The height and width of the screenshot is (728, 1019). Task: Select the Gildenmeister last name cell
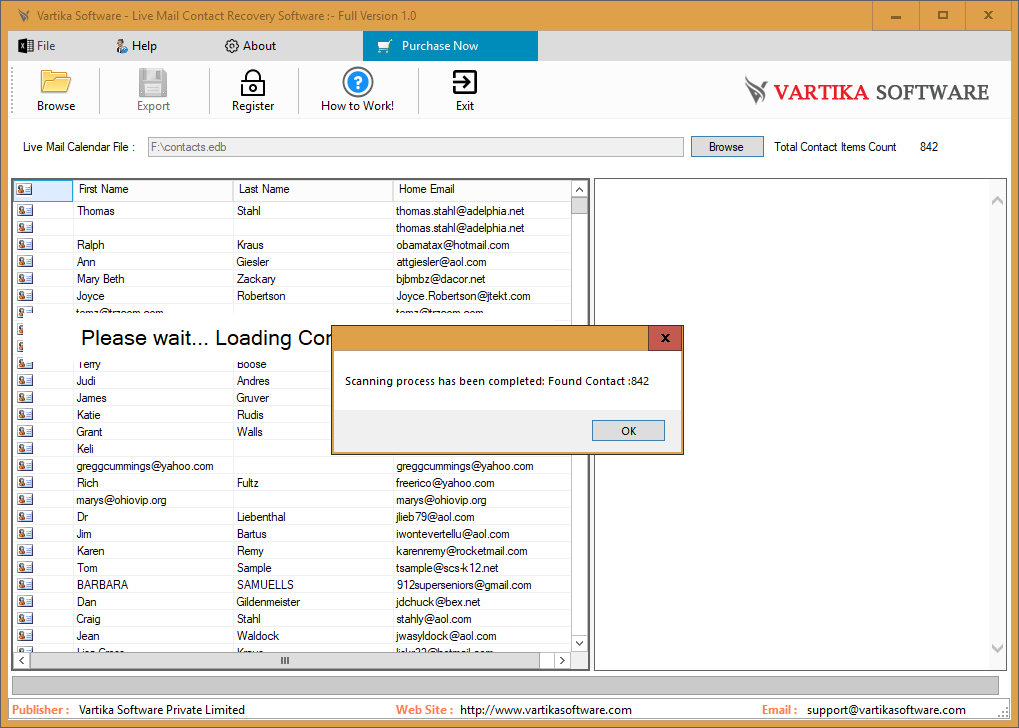313,601
